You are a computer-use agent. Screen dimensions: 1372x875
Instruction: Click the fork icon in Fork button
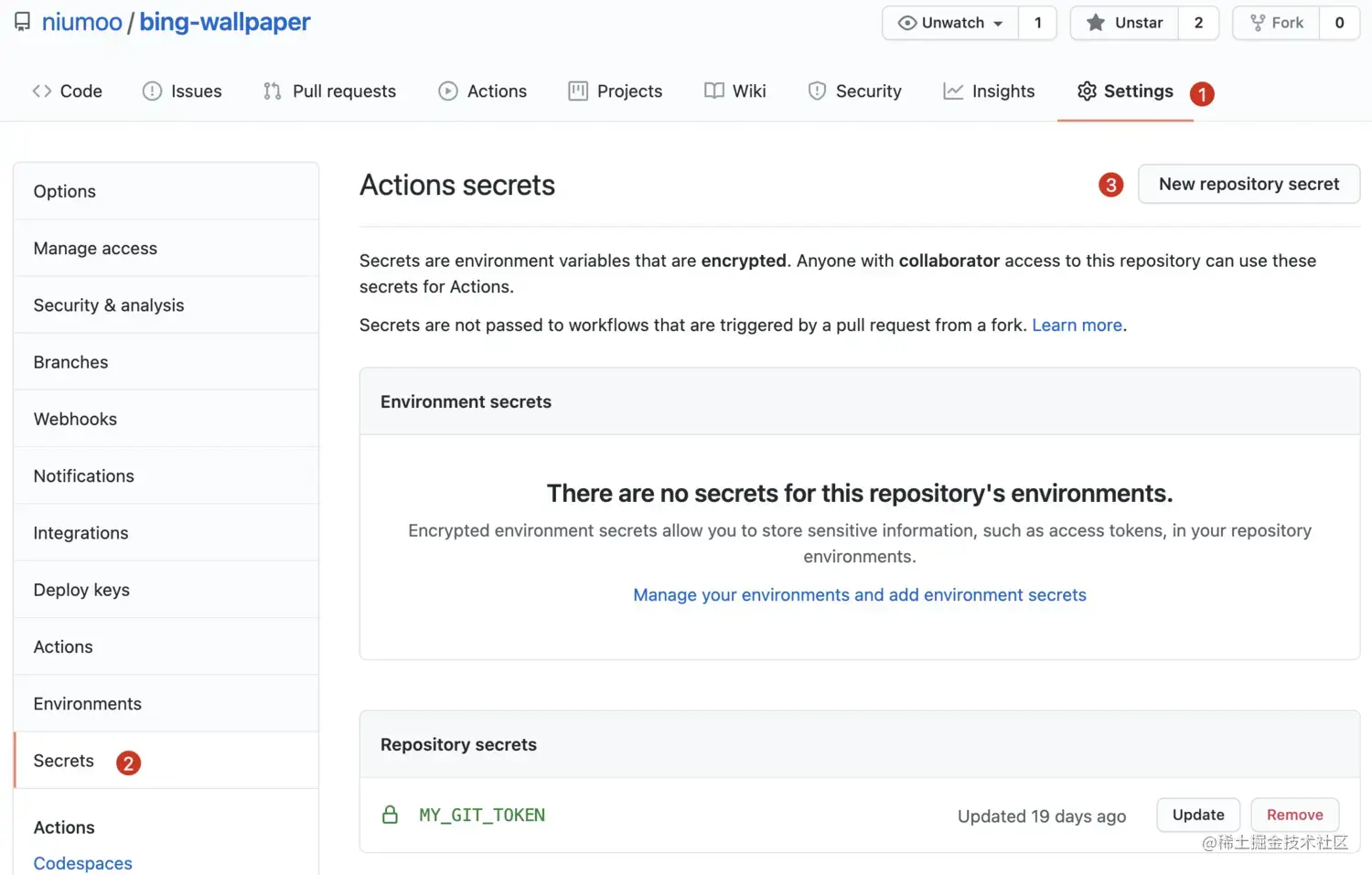pos(1258,23)
